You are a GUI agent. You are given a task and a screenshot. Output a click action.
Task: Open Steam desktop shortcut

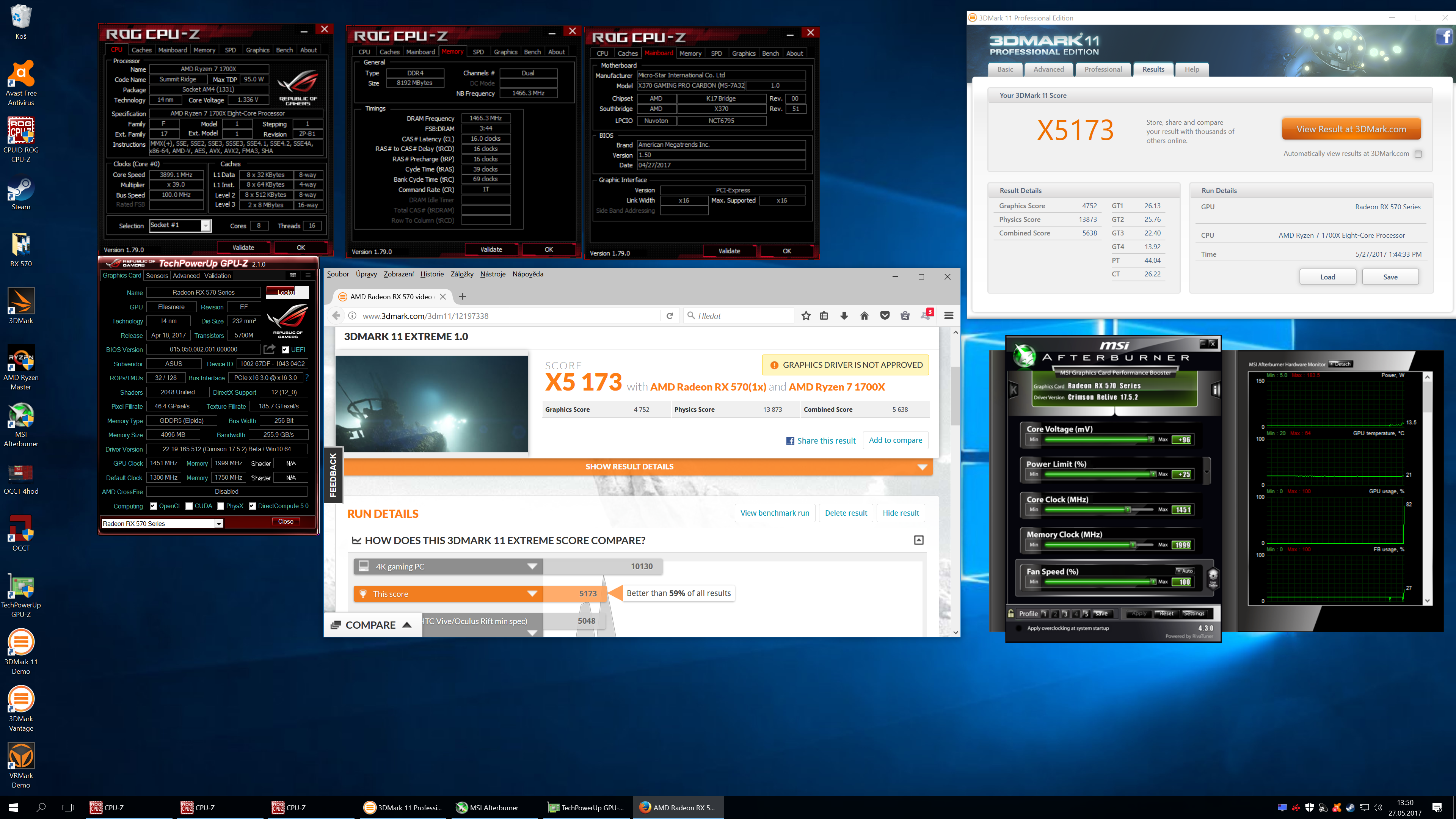pos(21,194)
